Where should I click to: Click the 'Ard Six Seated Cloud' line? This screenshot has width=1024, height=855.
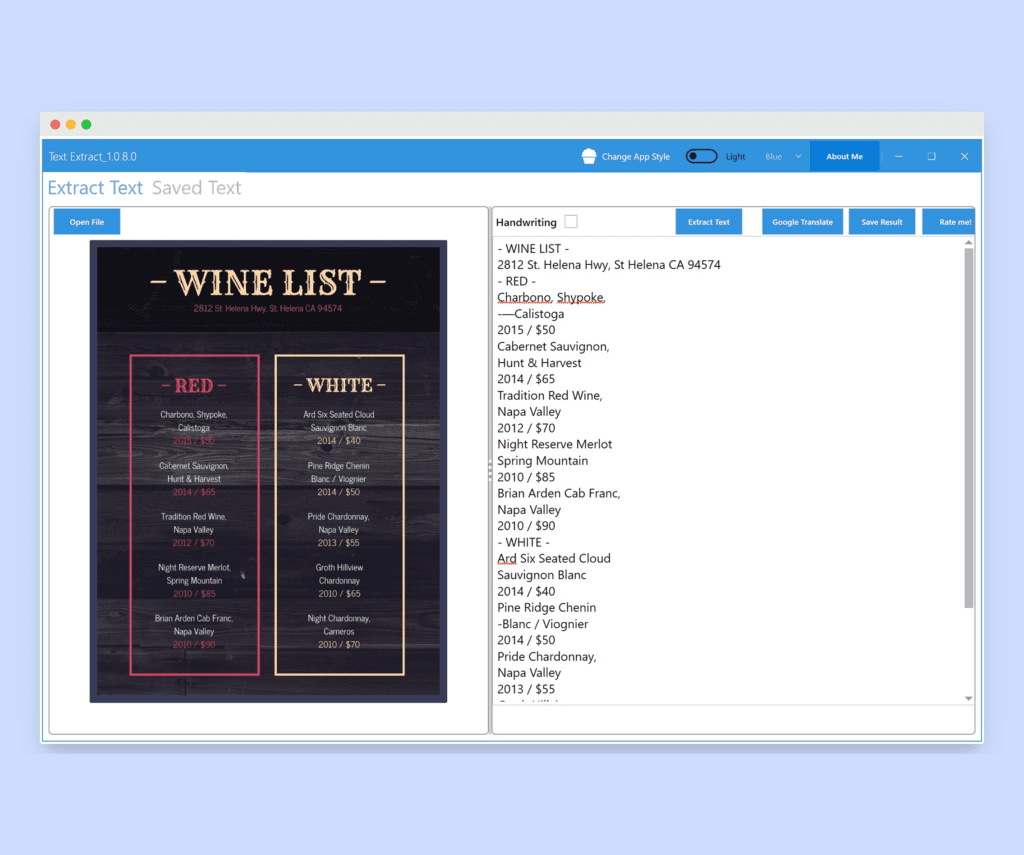click(554, 558)
